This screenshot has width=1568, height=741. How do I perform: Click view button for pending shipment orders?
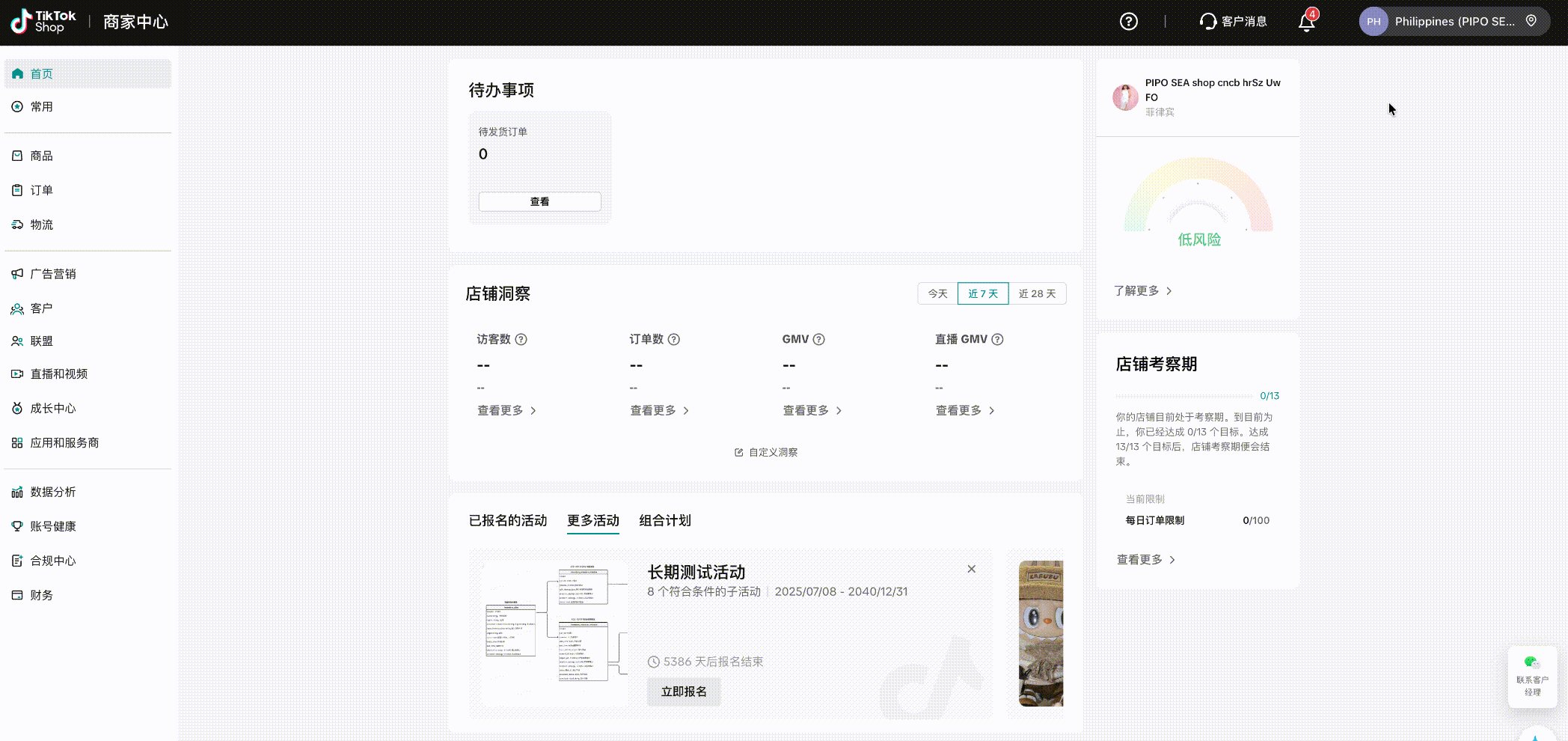539,202
